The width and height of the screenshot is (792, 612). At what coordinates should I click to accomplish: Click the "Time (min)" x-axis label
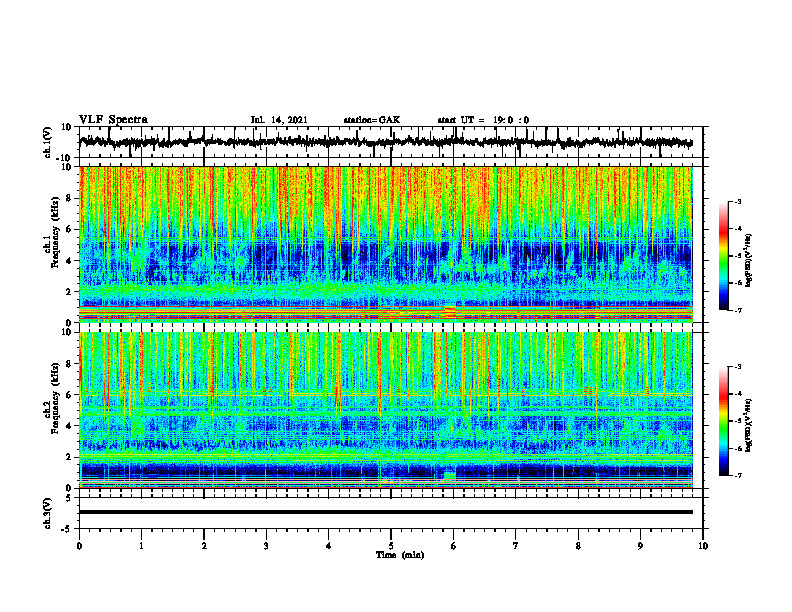400,555
